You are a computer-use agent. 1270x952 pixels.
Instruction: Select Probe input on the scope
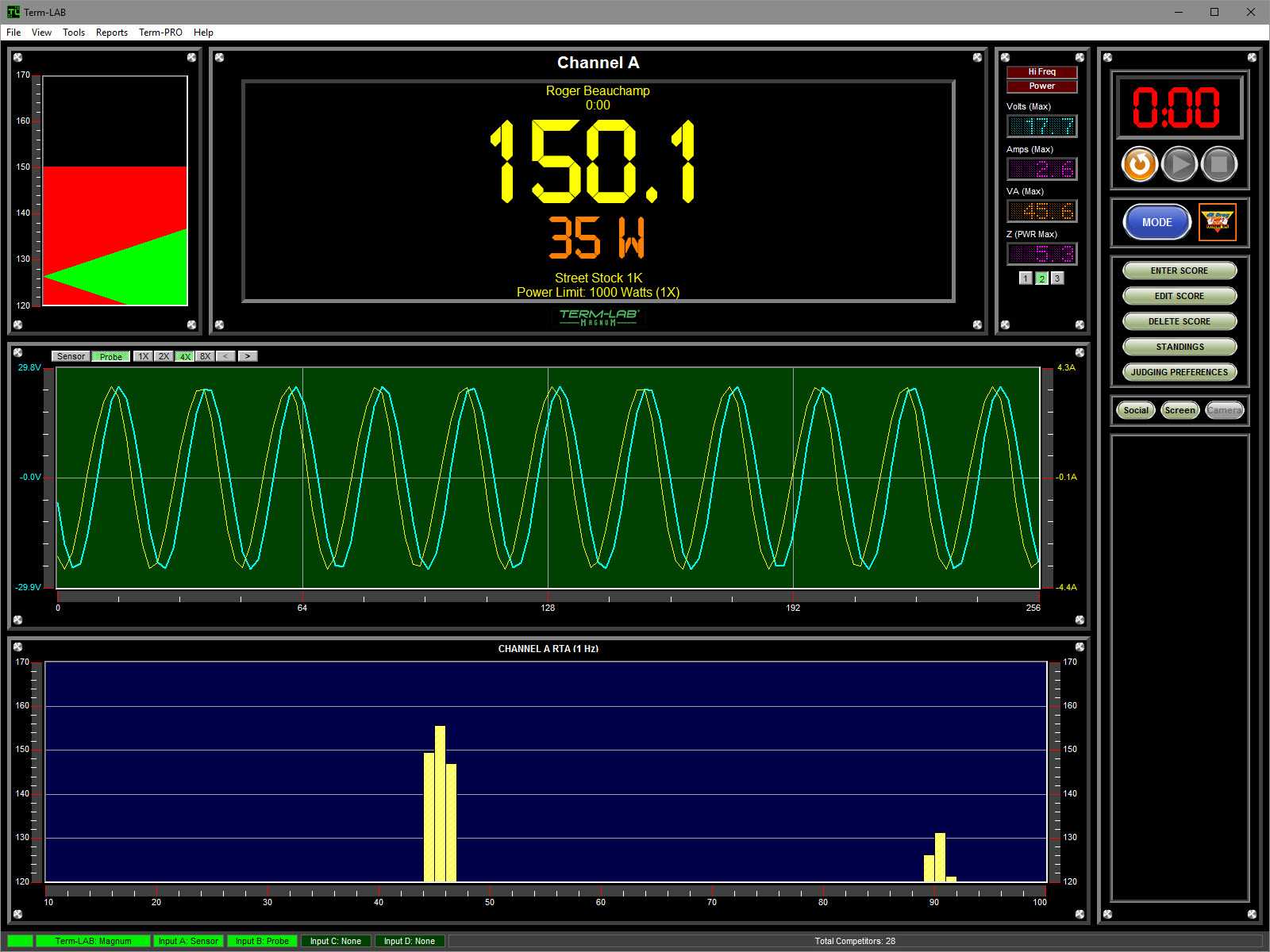tap(111, 356)
